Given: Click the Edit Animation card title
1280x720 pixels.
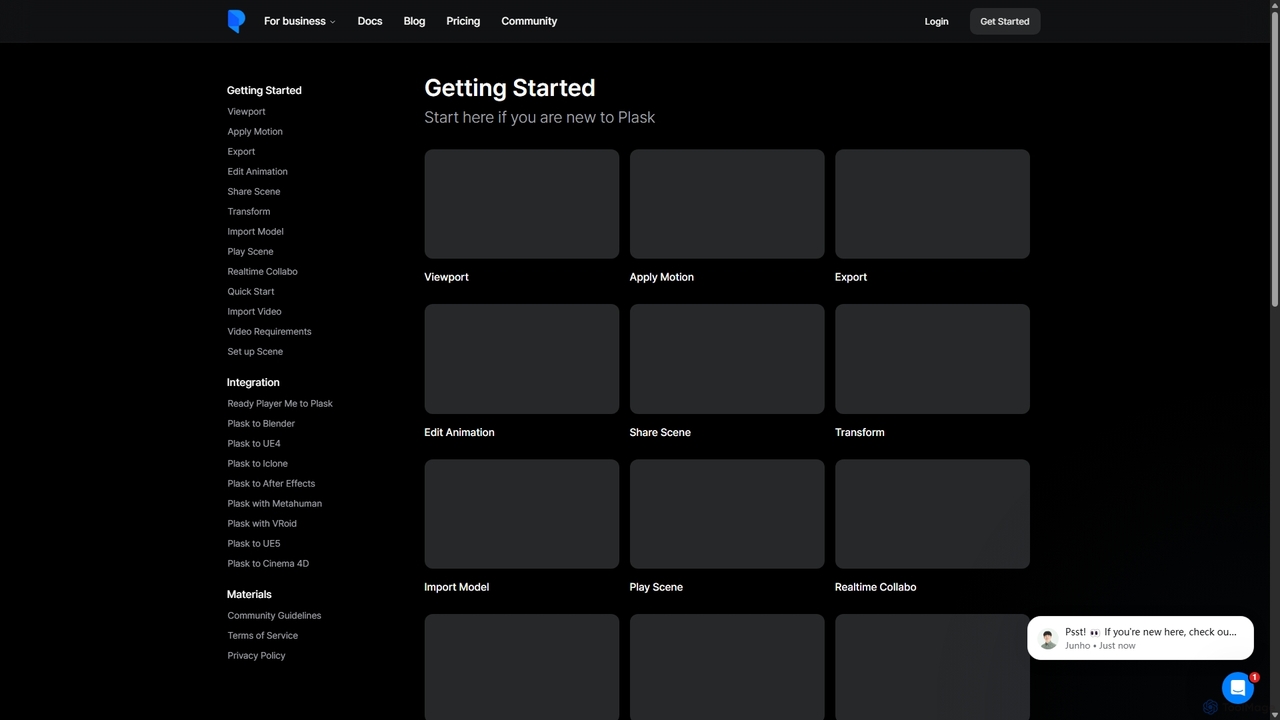Looking at the screenshot, I should [x=459, y=432].
